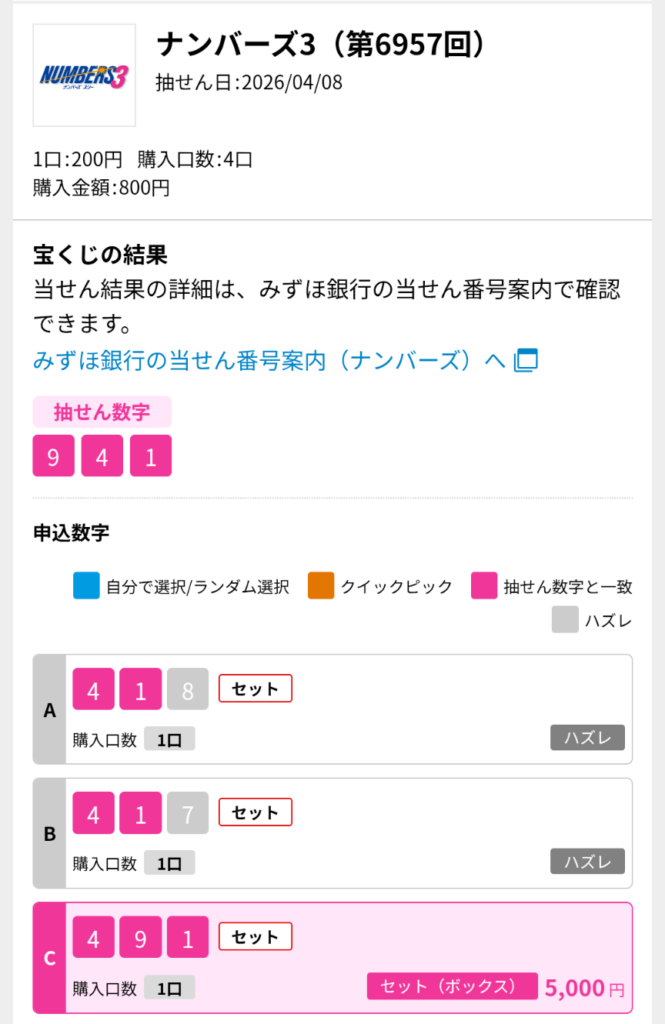665x1024 pixels.
Task: Click the セット button in row B
Action: tap(255, 813)
